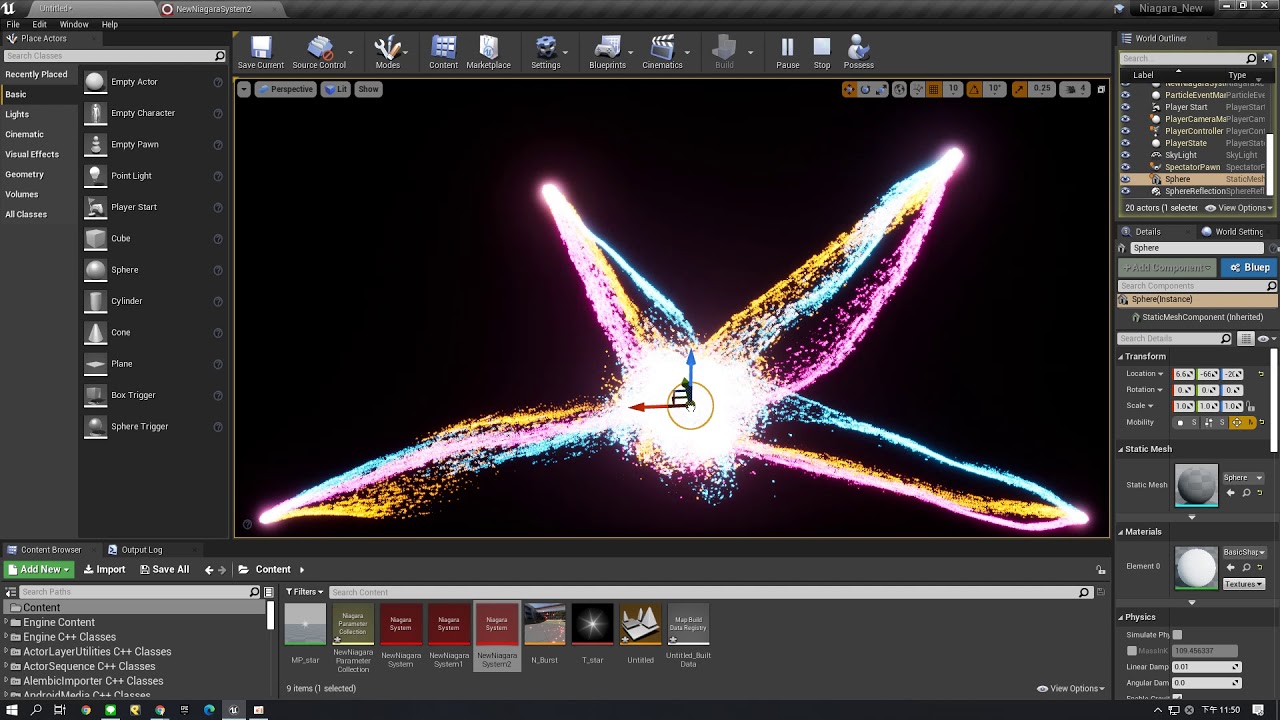Hide the SkyLight actor via eye icon
Viewport: 1280px width, 720px height.
click(1125, 155)
